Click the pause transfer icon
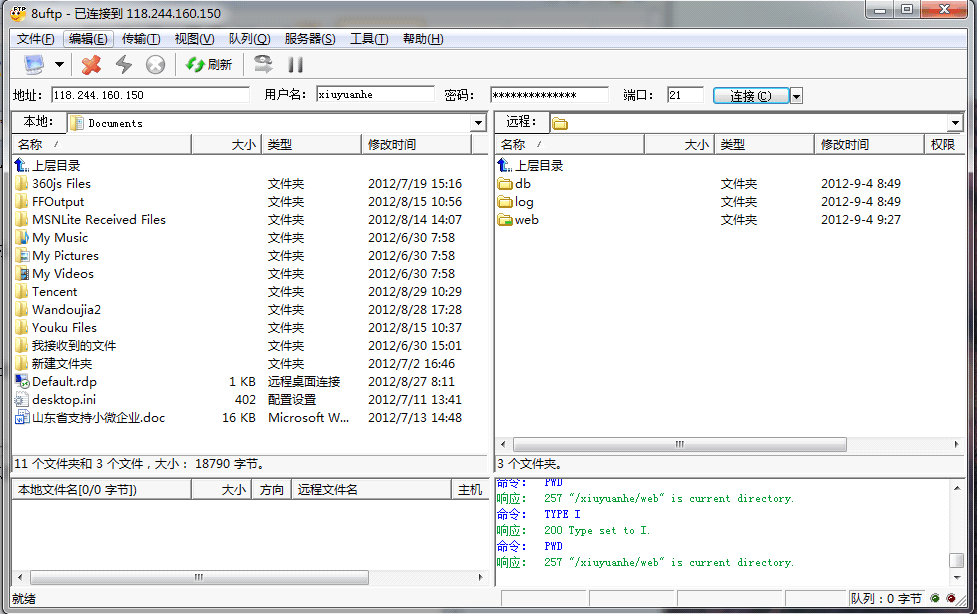Viewport: 977px width, 614px height. pos(295,65)
